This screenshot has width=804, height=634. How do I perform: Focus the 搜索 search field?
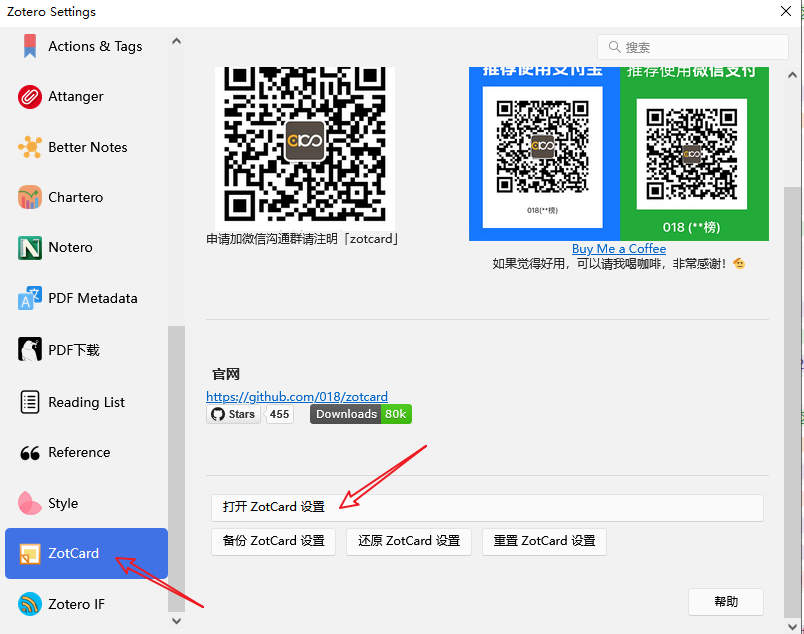[693, 47]
